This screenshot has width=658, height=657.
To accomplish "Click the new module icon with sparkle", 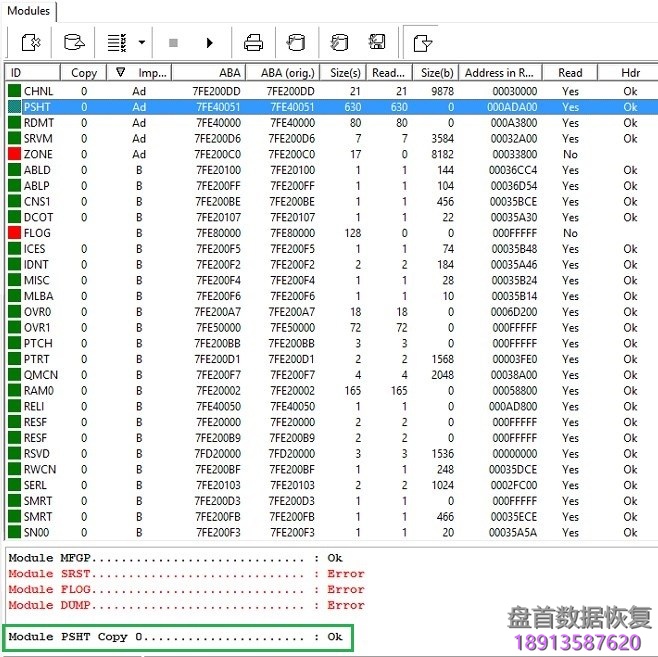I will 31,42.
